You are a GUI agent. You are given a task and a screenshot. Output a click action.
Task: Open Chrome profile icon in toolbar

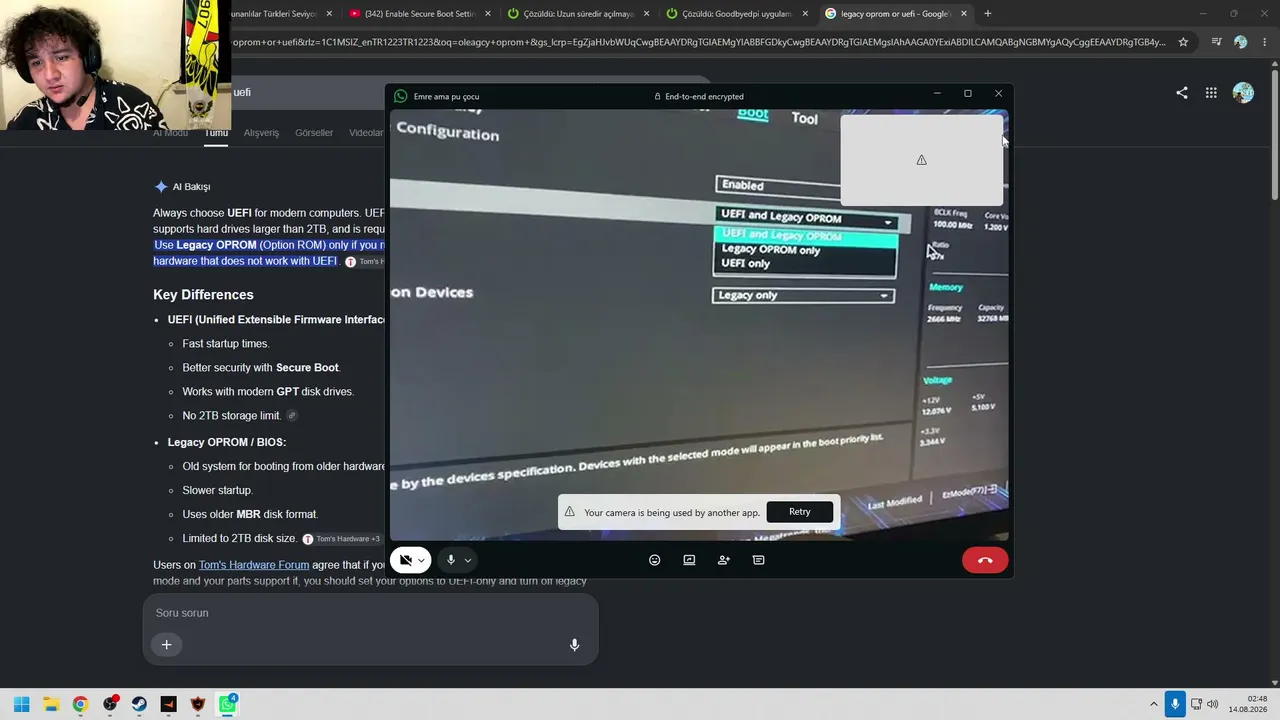click(1240, 42)
